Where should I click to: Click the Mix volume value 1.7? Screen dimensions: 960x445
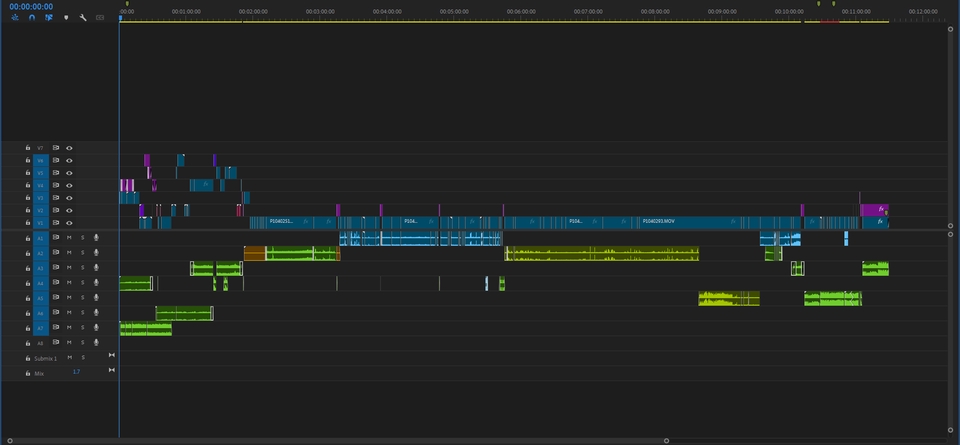click(x=77, y=372)
